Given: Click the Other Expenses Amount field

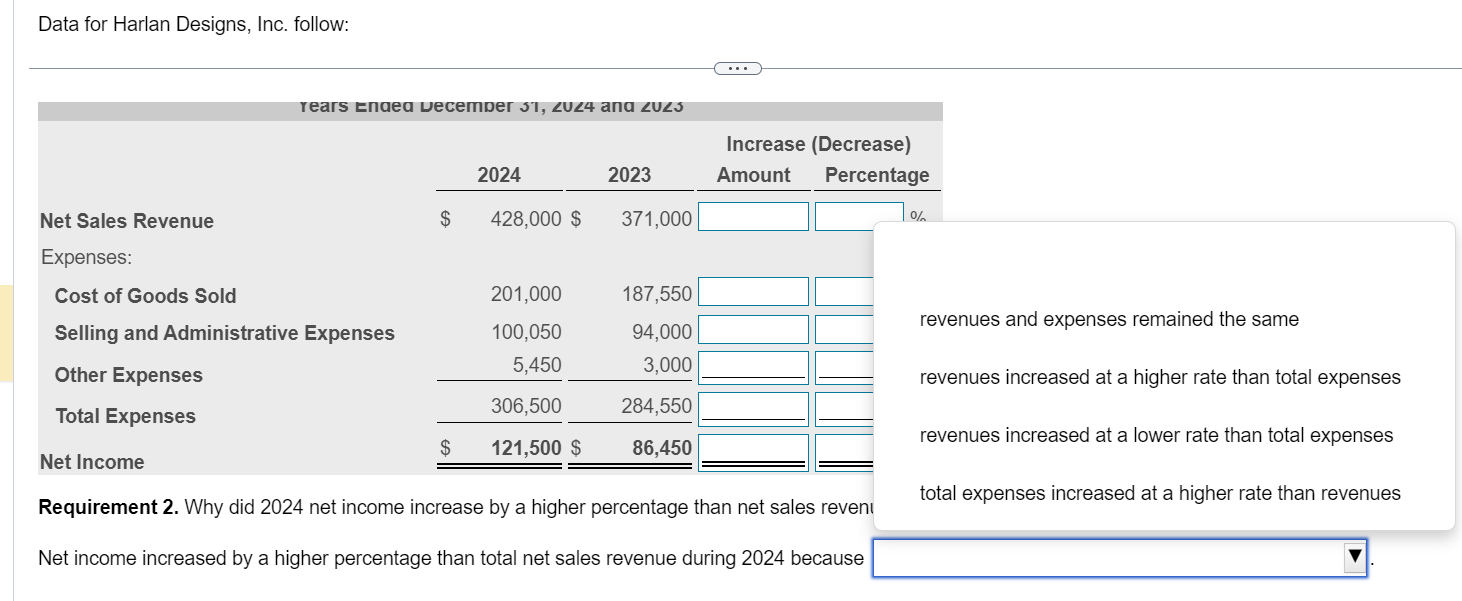Looking at the screenshot, I should pyautogui.click(x=752, y=366).
